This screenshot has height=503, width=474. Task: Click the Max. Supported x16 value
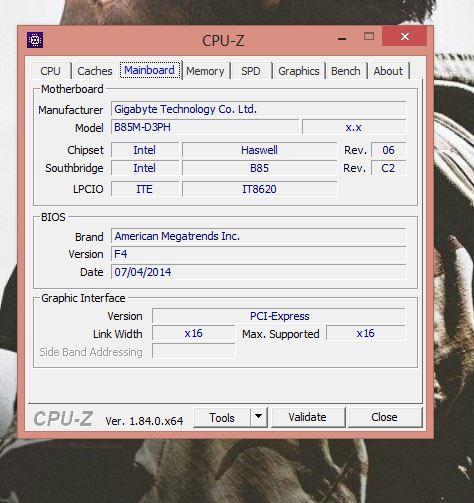click(x=366, y=333)
